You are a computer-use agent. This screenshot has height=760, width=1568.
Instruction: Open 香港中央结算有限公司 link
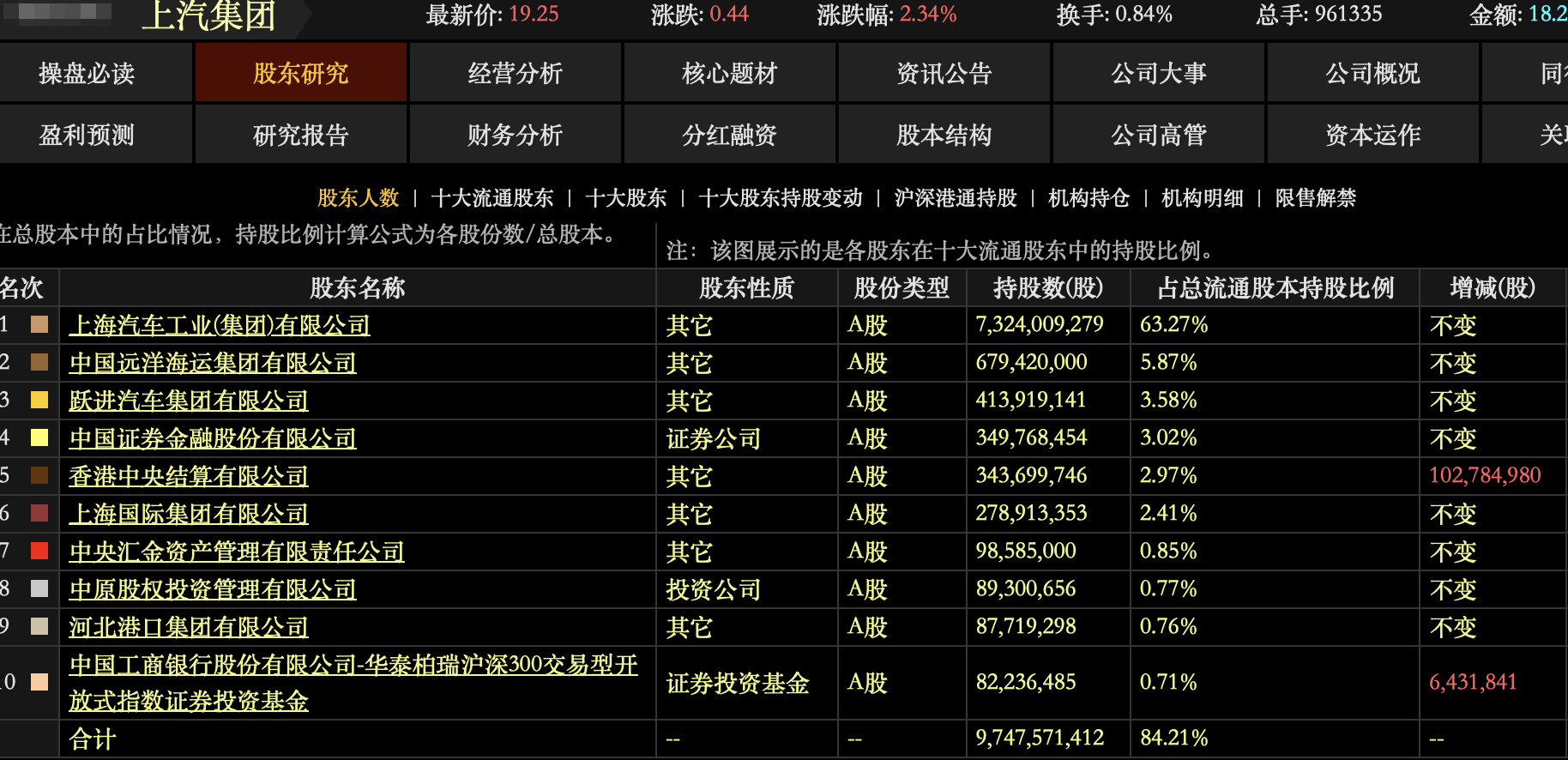189,476
